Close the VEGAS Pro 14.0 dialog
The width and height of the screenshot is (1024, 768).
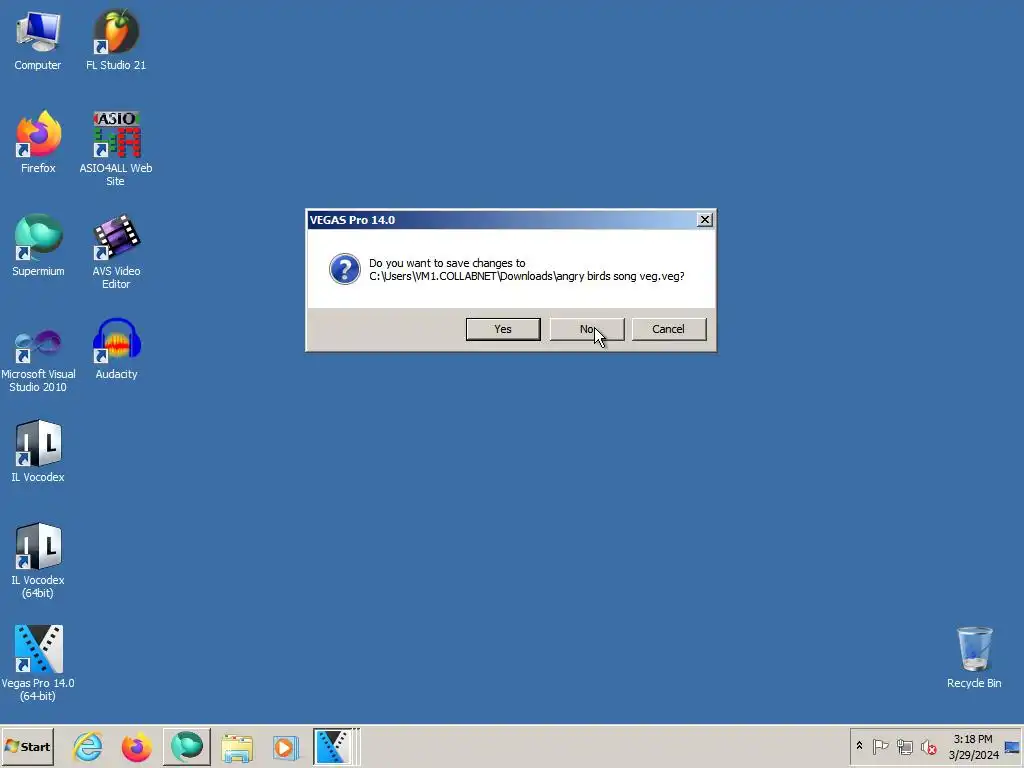click(x=705, y=220)
